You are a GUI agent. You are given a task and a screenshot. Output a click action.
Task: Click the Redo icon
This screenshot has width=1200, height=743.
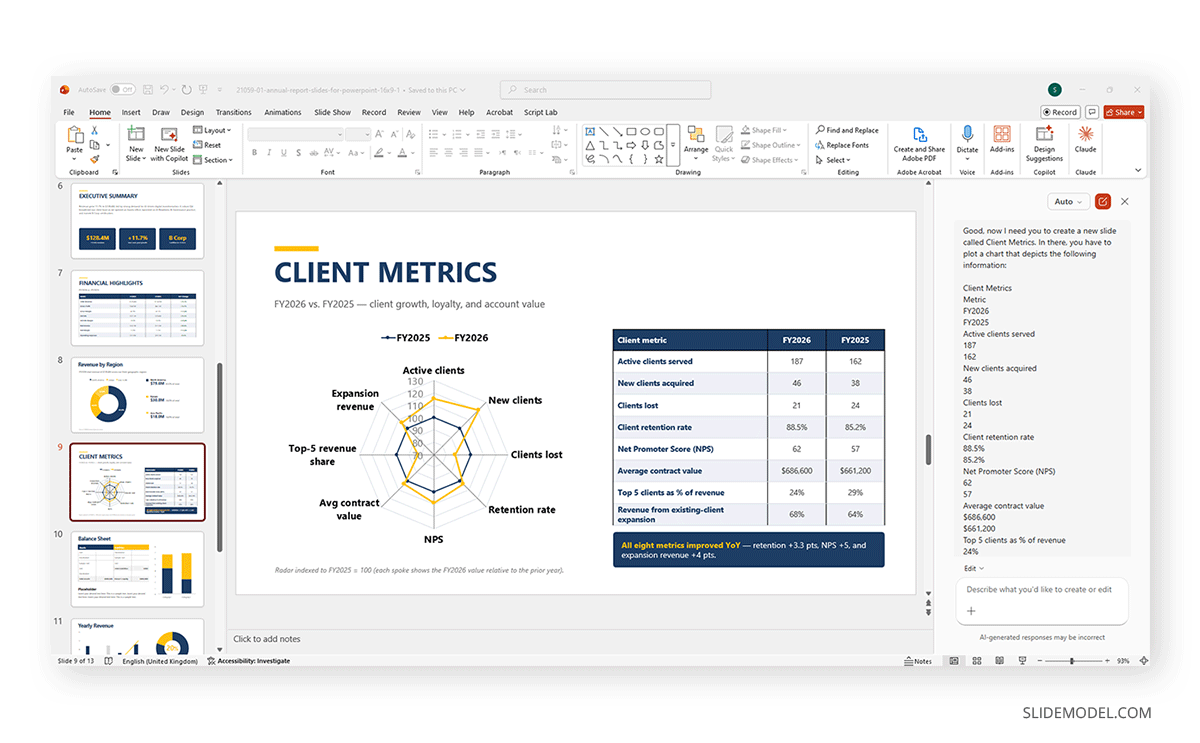pyautogui.click(x=185, y=89)
